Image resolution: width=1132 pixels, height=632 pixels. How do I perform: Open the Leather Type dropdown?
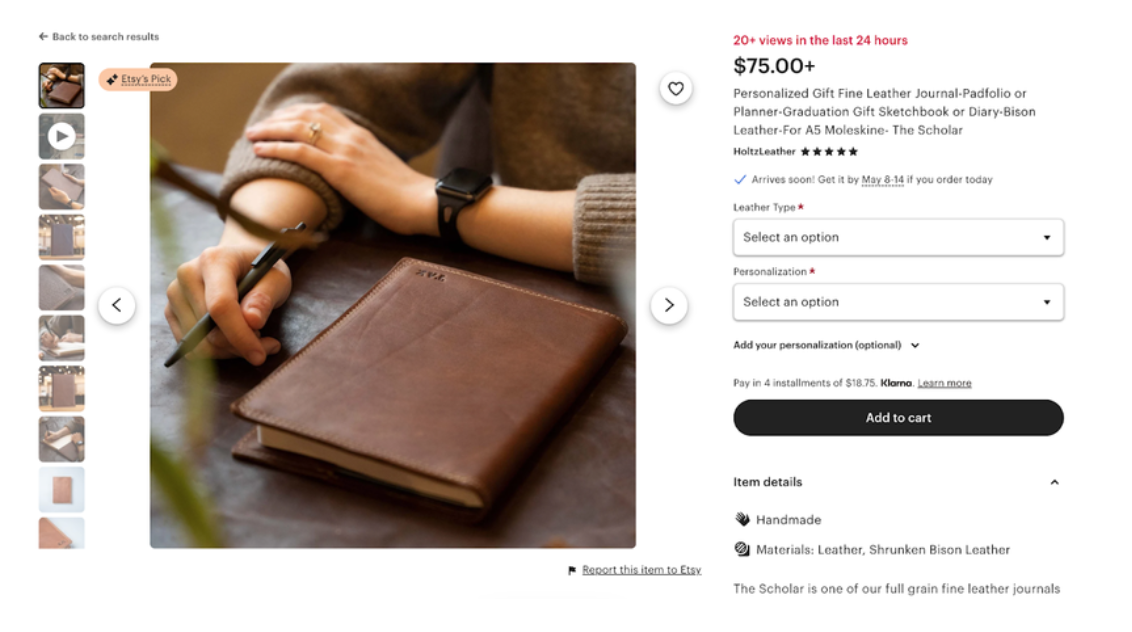pyautogui.click(x=898, y=237)
